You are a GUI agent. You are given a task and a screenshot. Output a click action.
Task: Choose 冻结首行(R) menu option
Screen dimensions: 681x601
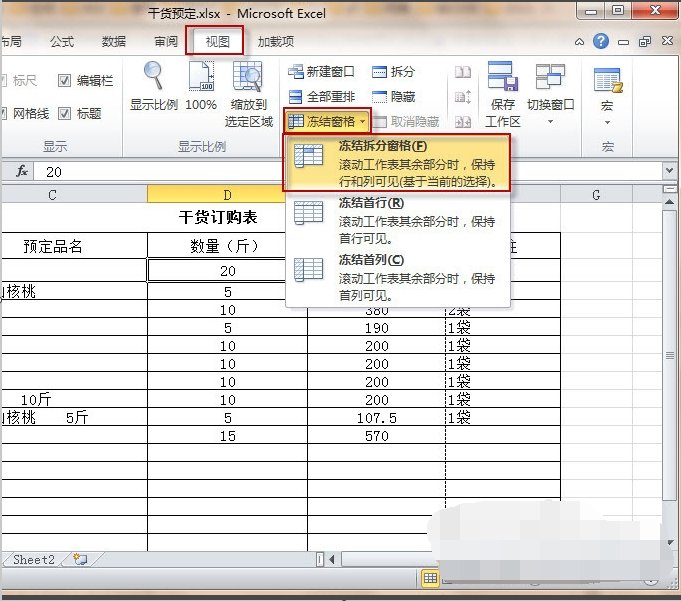pyautogui.click(x=397, y=220)
